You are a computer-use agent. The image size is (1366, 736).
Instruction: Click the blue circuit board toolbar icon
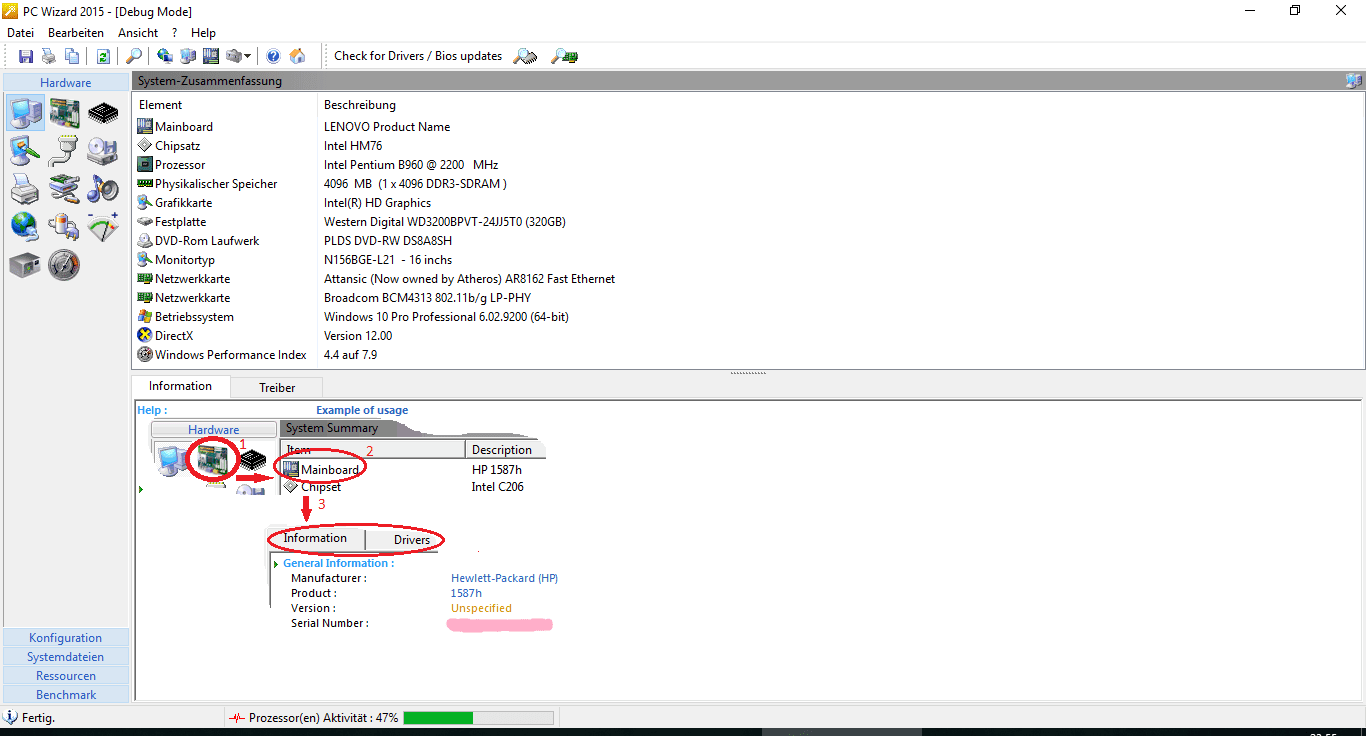[211, 56]
